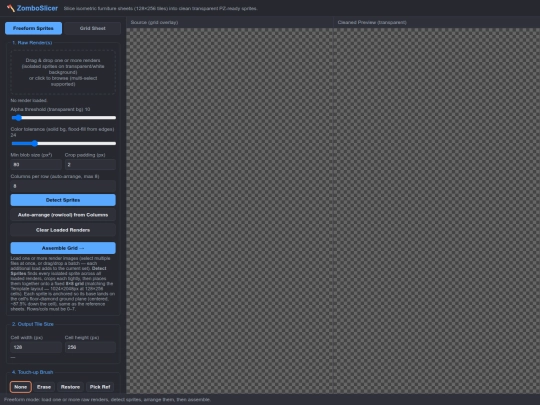Click the Assemble Grid button
Viewport: 540px width, 405px height.
tap(63, 248)
